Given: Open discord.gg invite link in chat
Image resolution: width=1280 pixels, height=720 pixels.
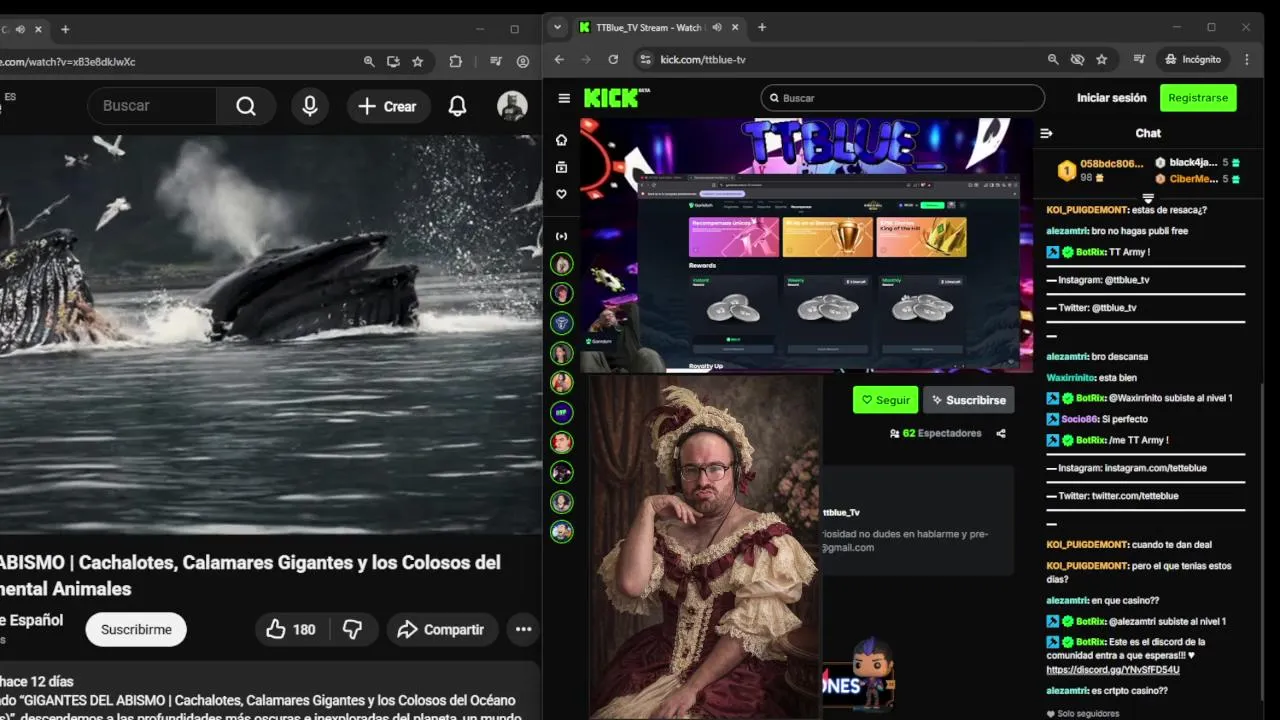Looking at the screenshot, I should pos(1113,670).
